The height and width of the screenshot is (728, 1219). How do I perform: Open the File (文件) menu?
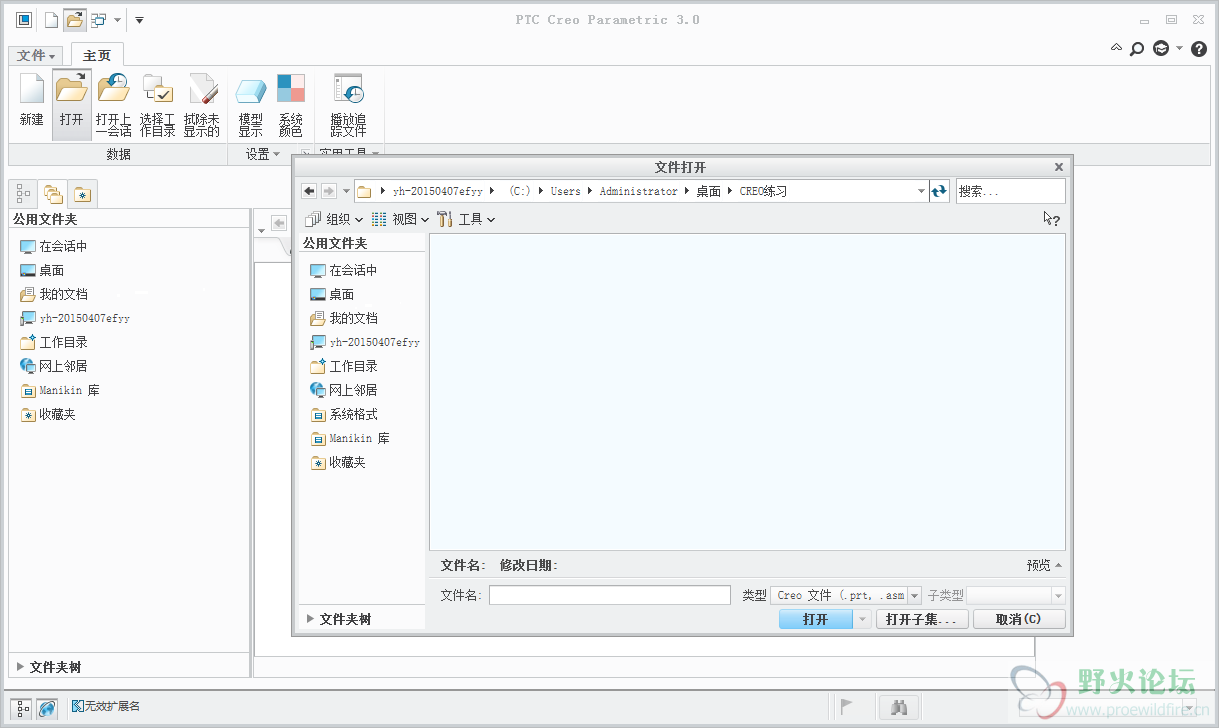point(37,55)
